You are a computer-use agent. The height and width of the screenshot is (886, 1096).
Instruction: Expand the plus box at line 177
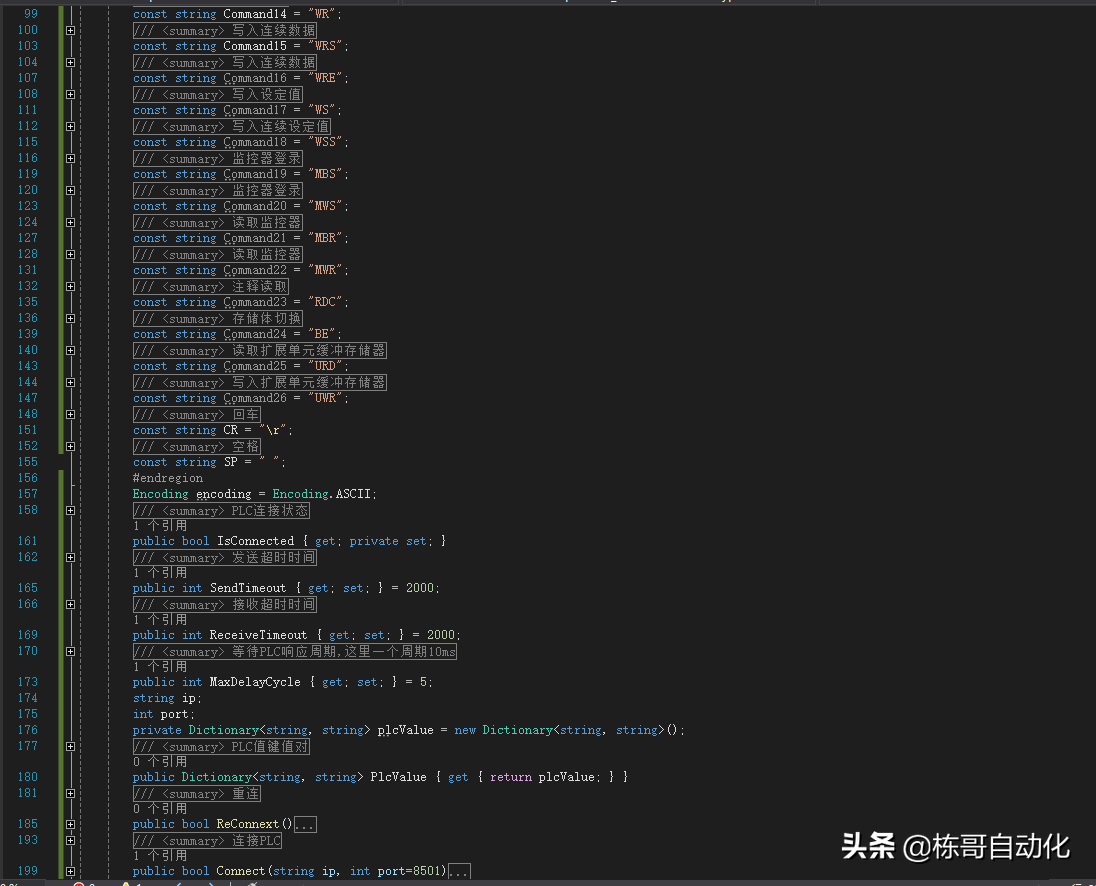pos(70,747)
